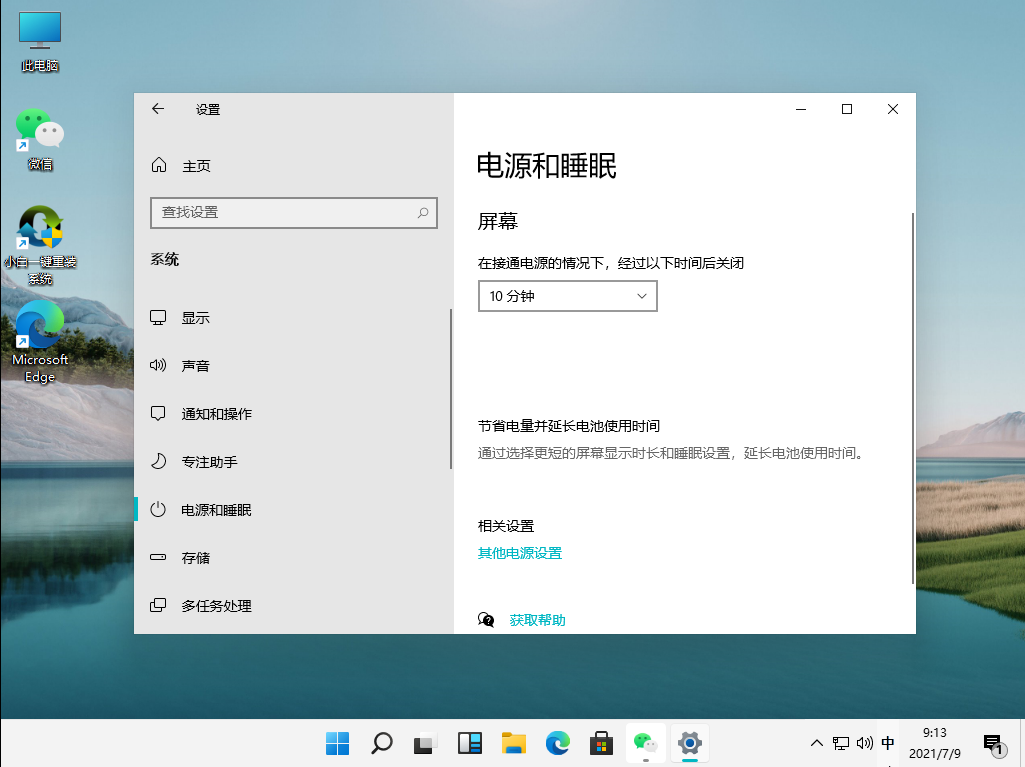Open WeChat from the taskbar
The image size is (1025, 767).
point(645,743)
